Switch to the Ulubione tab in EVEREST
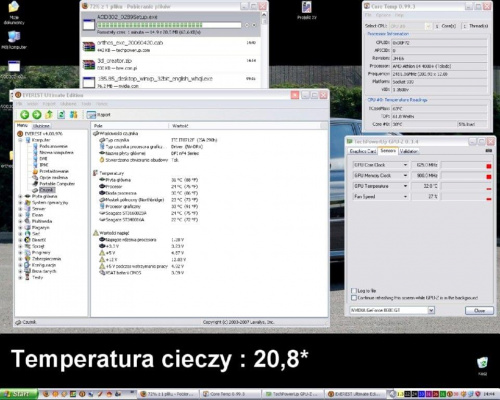The height and width of the screenshot is (400, 500). point(41,126)
